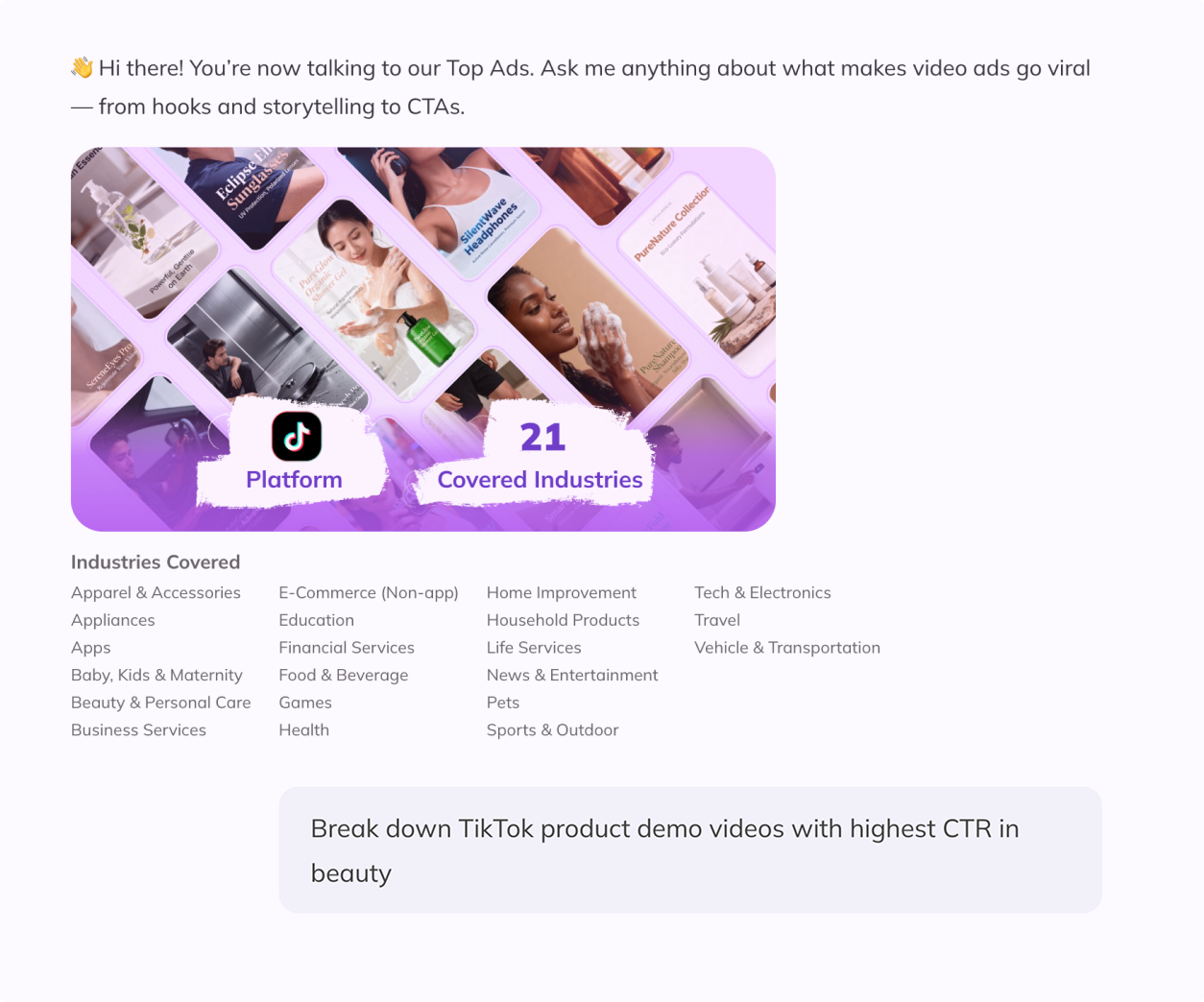Click the Platform label badge
This screenshot has width=1204, height=1002.
294,479
